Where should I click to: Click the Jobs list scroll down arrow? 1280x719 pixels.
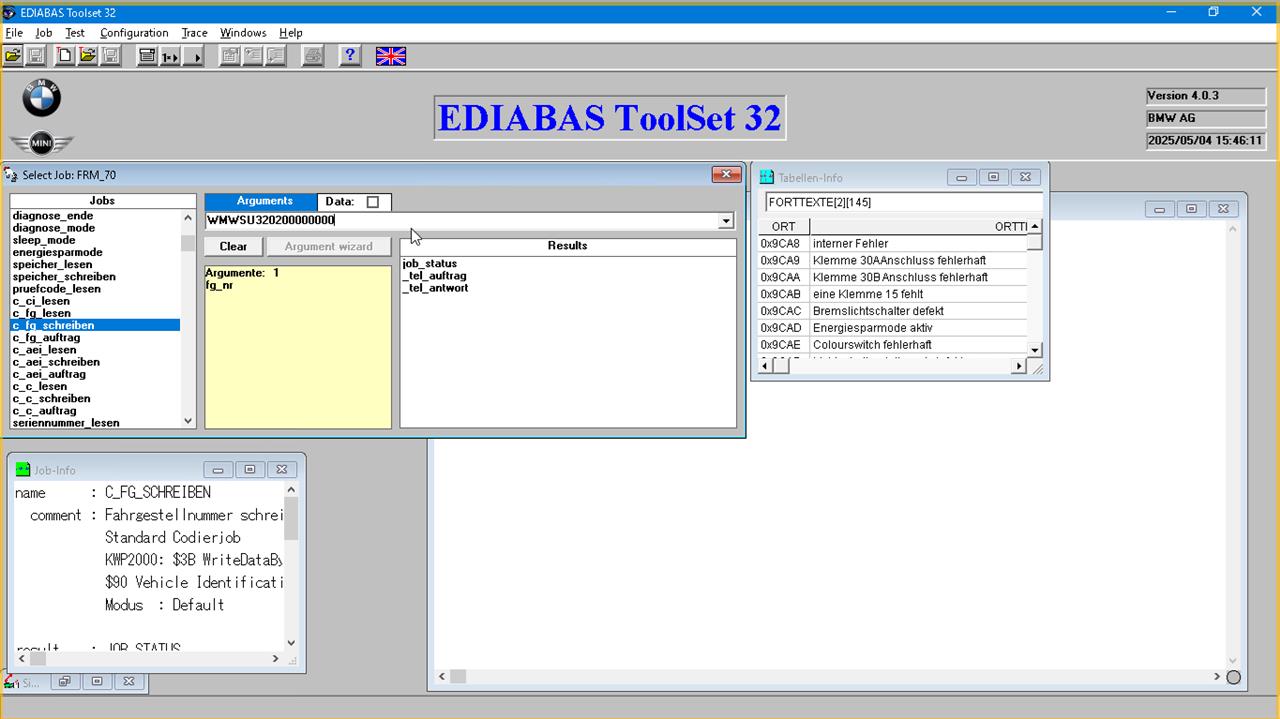pos(188,422)
